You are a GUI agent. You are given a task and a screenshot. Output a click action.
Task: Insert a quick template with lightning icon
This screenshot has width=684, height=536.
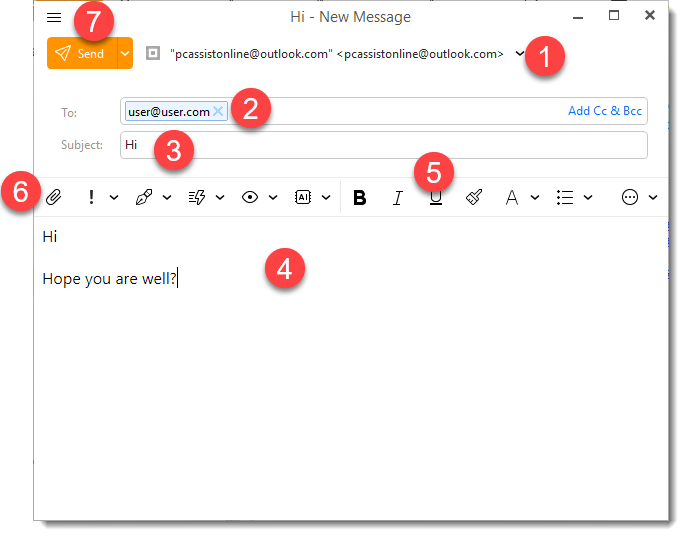click(x=197, y=197)
